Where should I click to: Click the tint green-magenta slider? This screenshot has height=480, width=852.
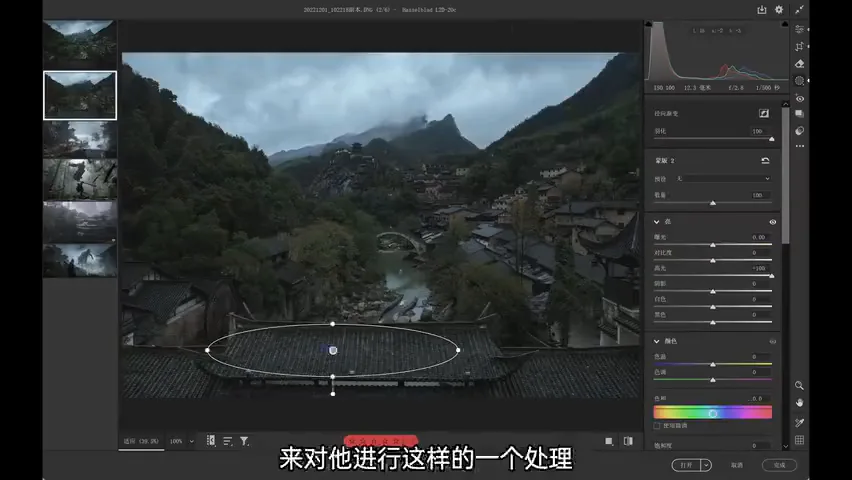tap(713, 379)
